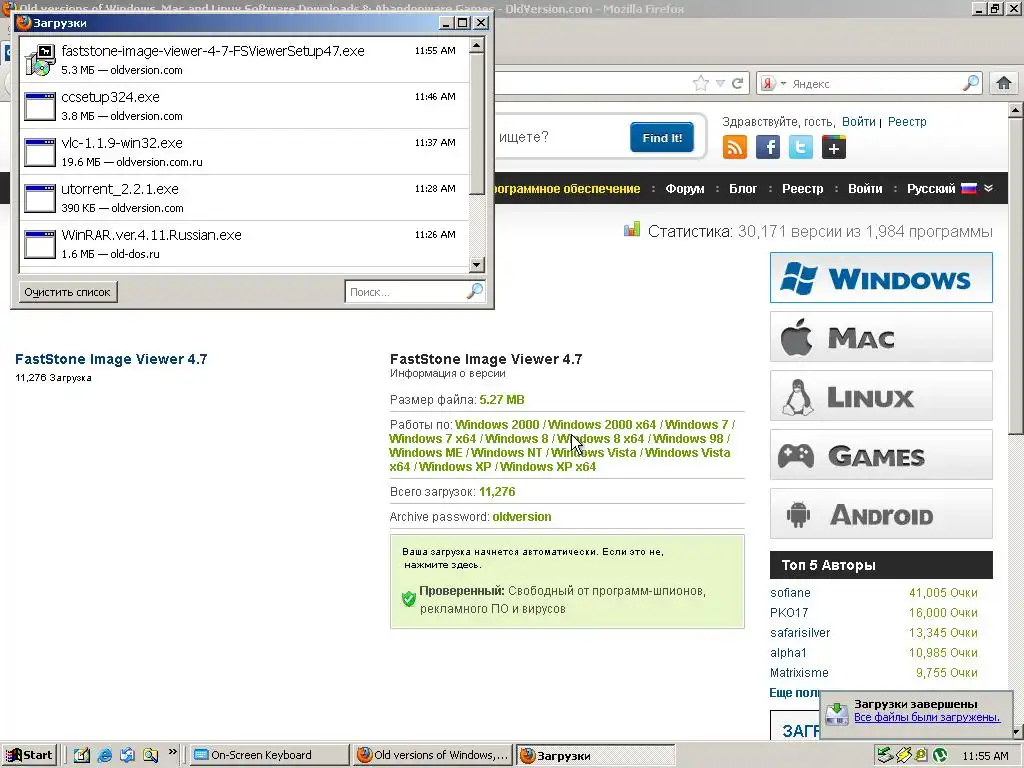Click the Linux platform banner
The height and width of the screenshot is (768, 1024).
[881, 396]
